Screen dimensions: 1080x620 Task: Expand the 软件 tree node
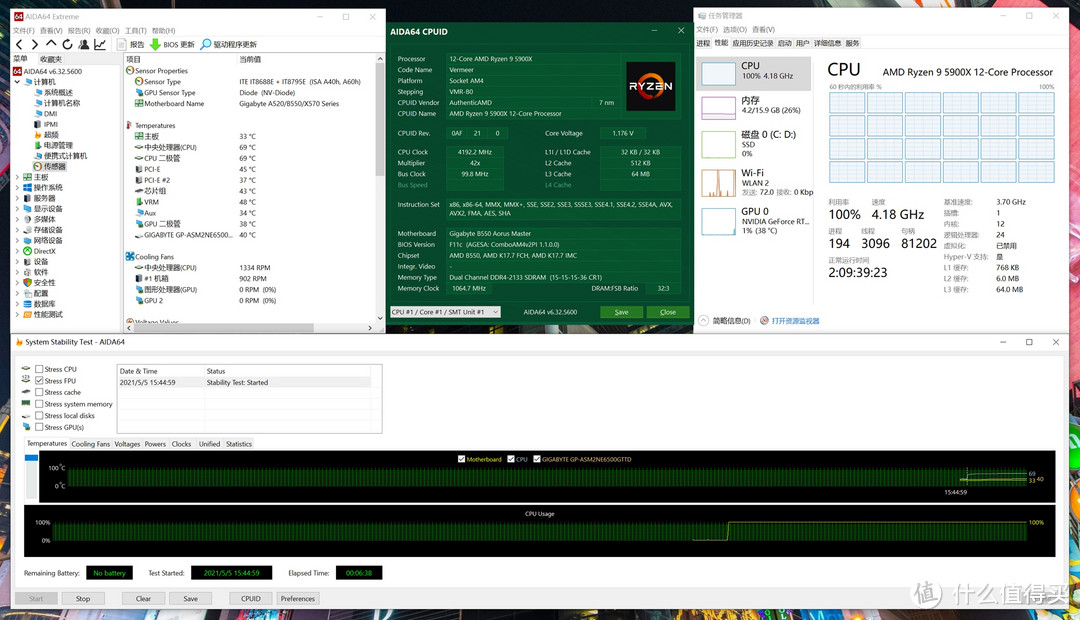click(x=17, y=272)
